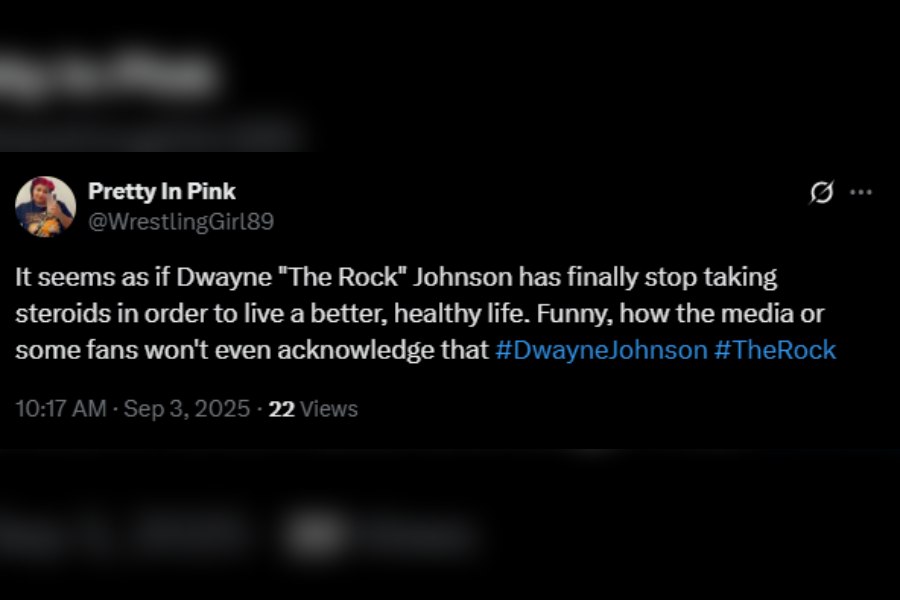Open the 10:17 AM timestamp permalink

tap(61, 409)
